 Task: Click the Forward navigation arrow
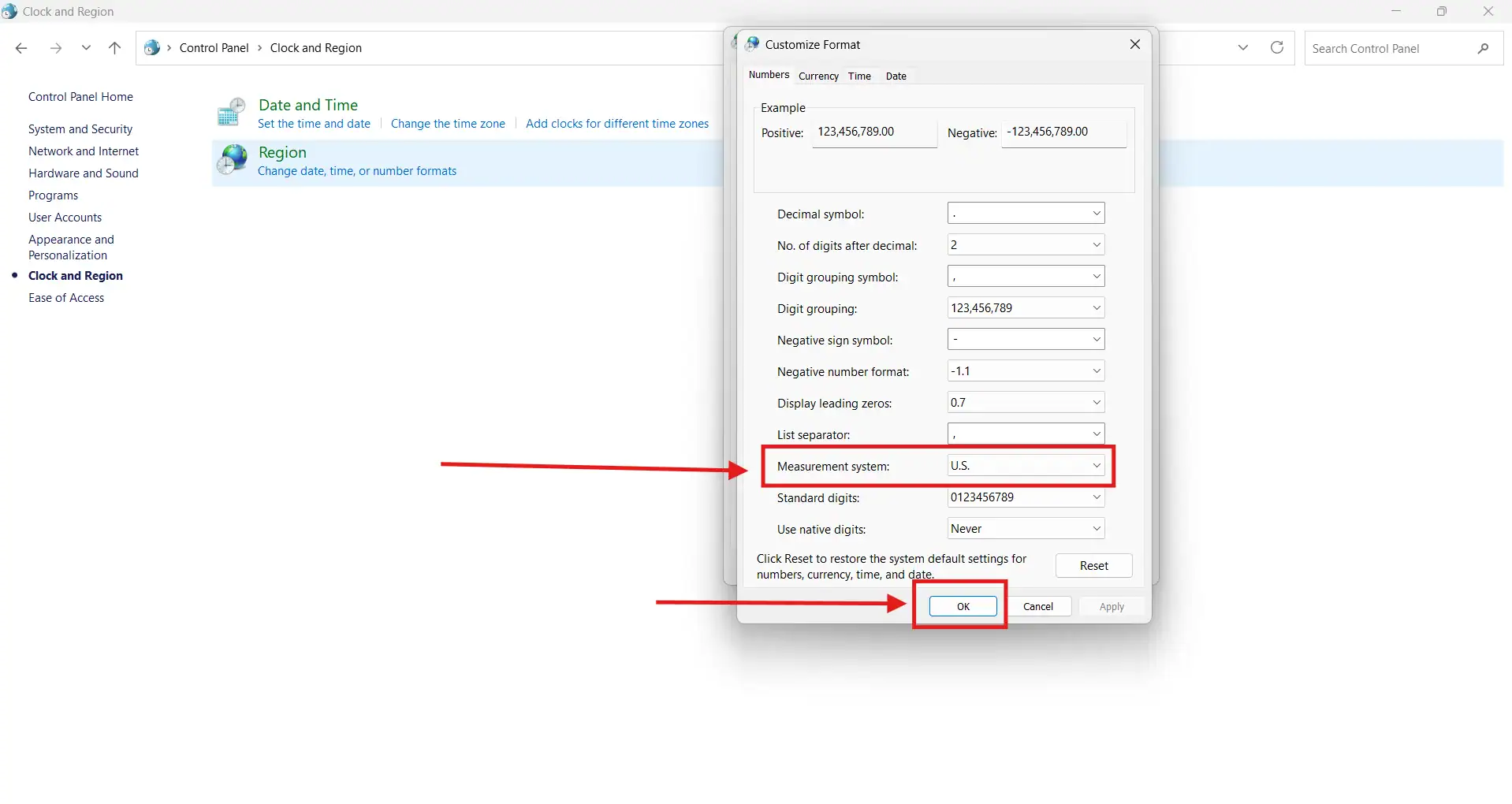pyautogui.click(x=55, y=48)
